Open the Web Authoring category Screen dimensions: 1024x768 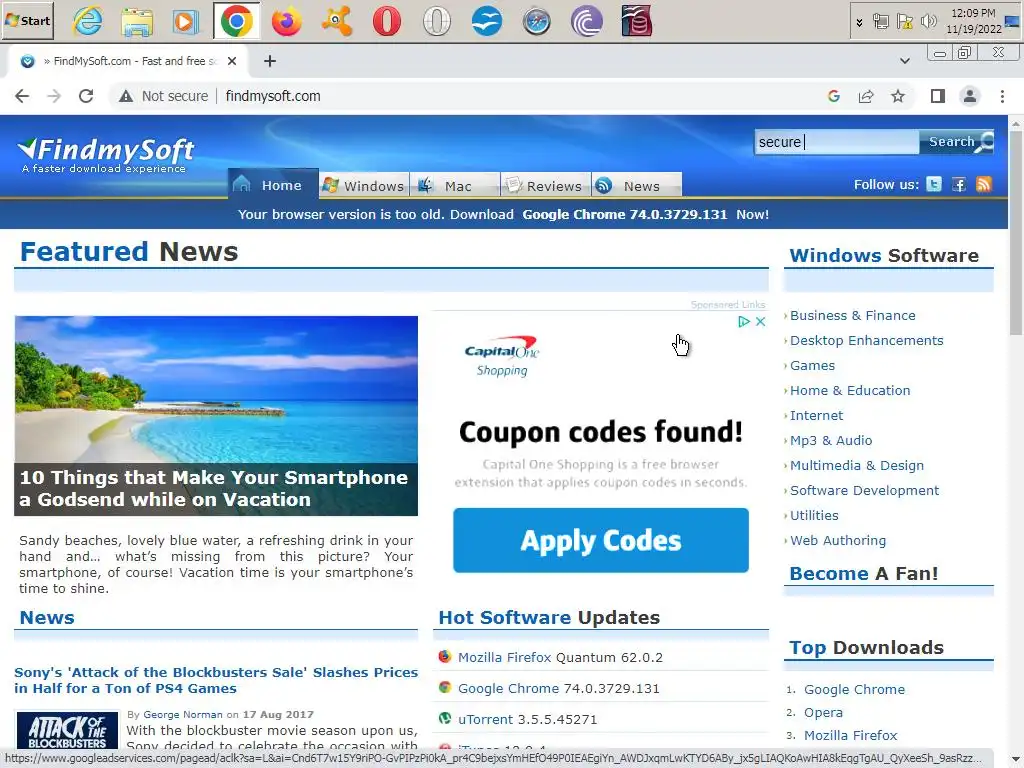838,541
